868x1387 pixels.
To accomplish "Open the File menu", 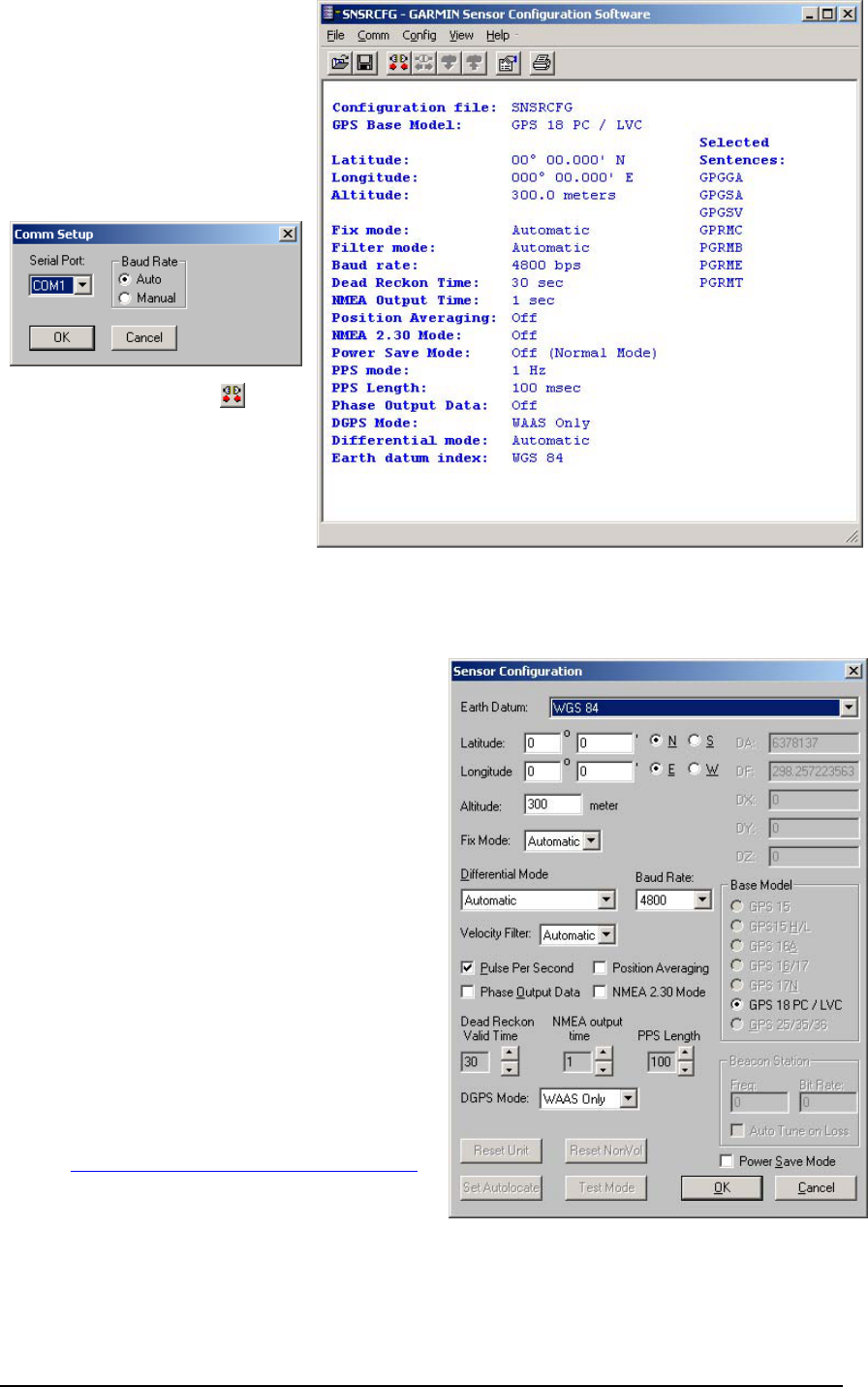I will 335,35.
